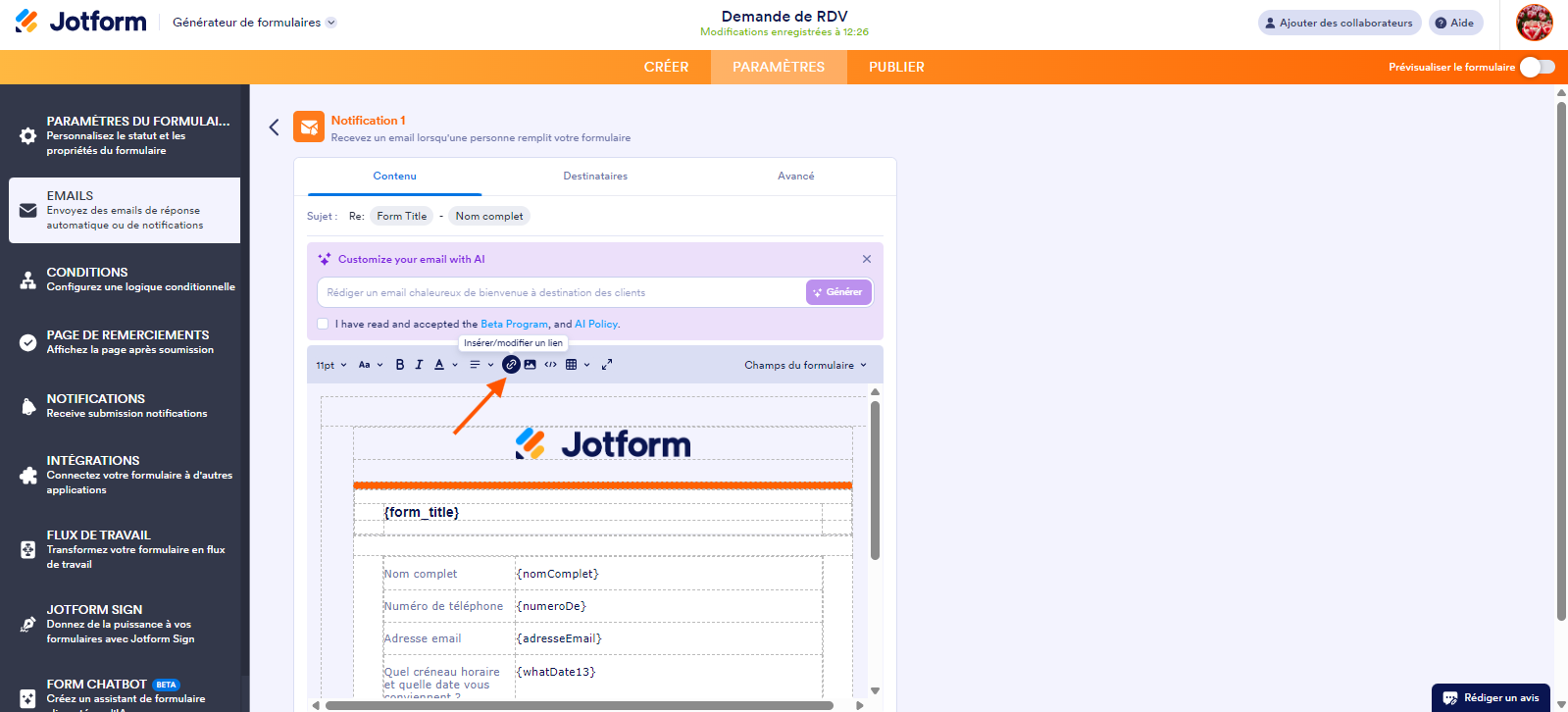Select the Emails envelope sidebar item
1568x712 pixels.
[x=28, y=210]
